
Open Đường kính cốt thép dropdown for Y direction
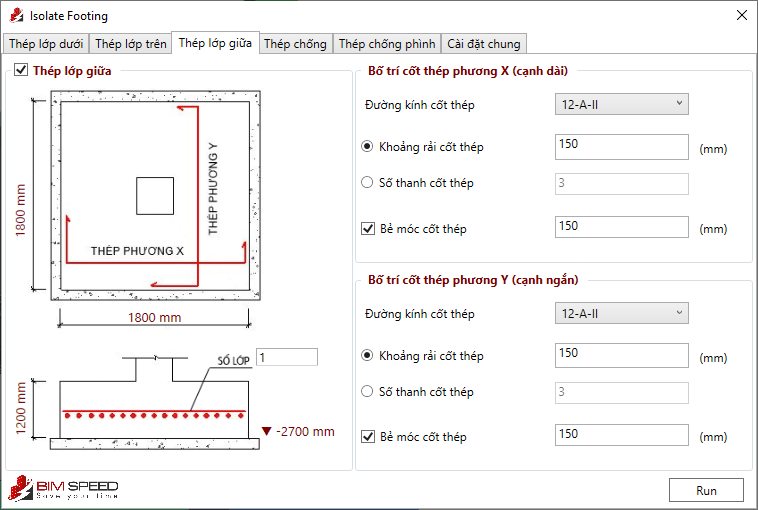click(621, 313)
